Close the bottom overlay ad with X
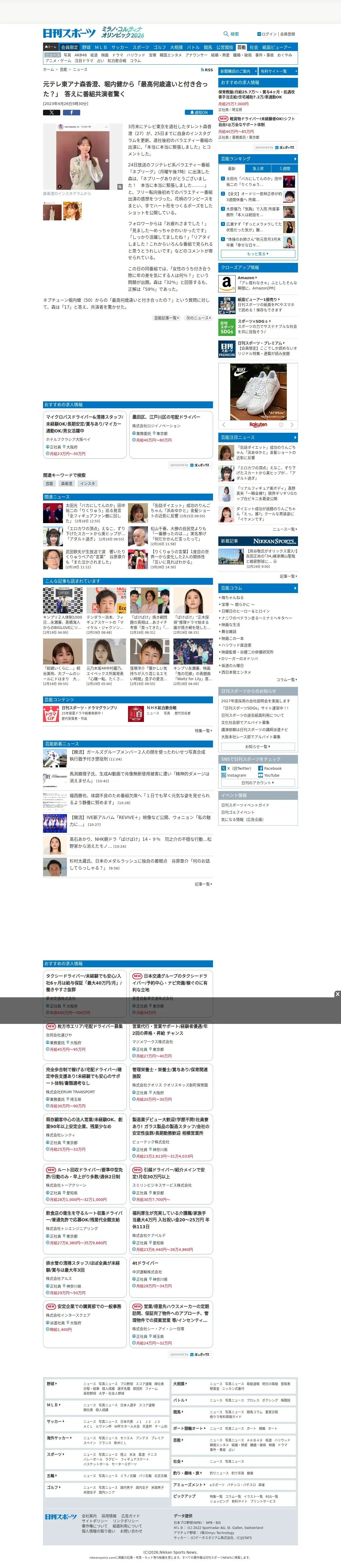The height and width of the screenshot is (1568, 341). tap(337, 994)
